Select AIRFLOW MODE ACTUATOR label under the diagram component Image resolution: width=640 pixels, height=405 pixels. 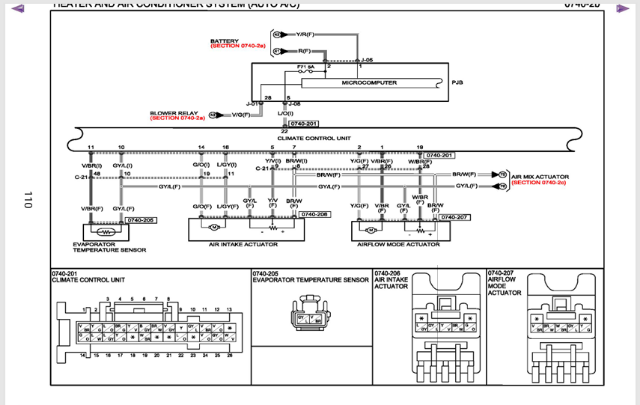tap(398, 245)
